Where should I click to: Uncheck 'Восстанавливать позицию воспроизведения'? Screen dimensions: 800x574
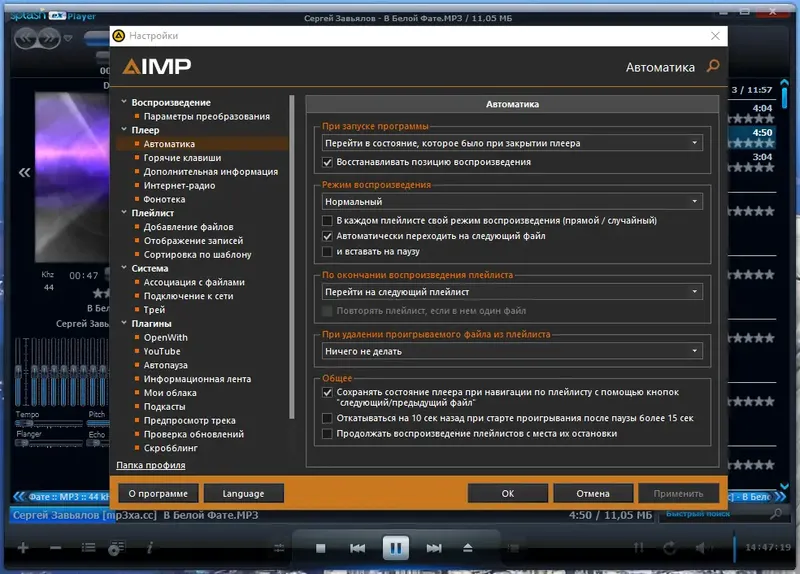point(327,162)
